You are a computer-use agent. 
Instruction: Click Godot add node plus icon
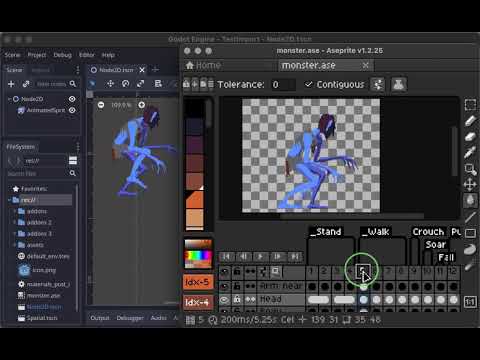point(11,84)
